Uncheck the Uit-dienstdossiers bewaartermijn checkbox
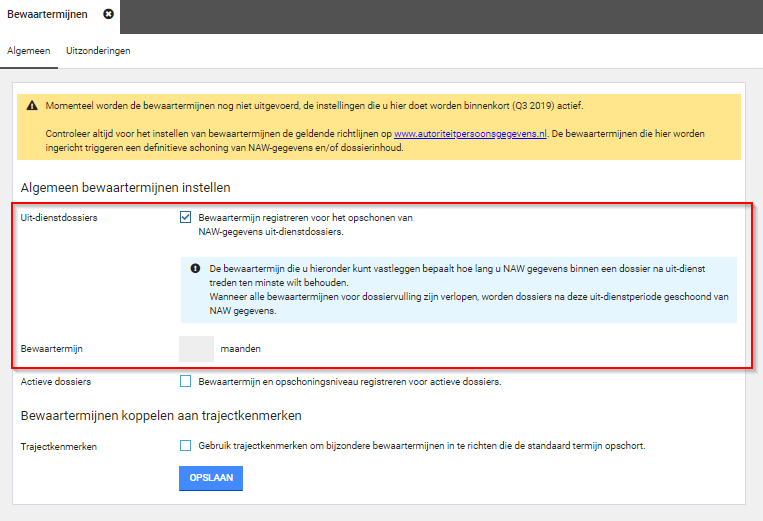 186,217
